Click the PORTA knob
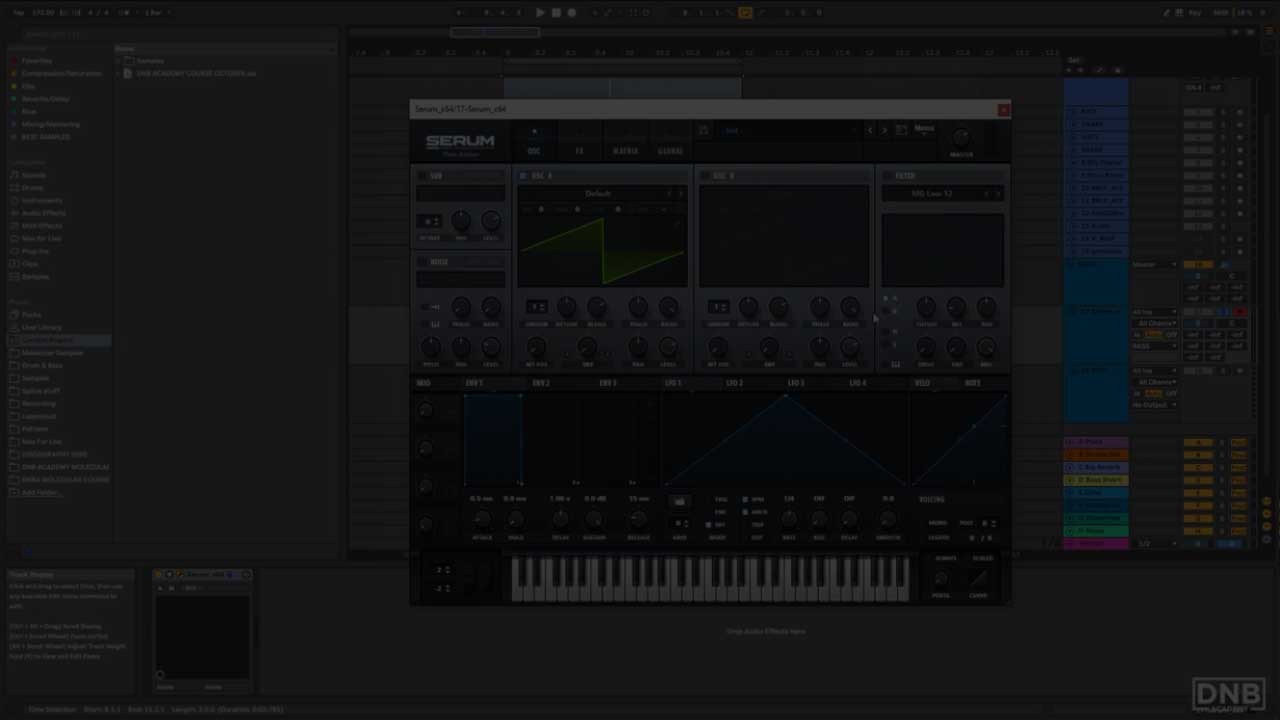This screenshot has height=720, width=1280. [941, 580]
